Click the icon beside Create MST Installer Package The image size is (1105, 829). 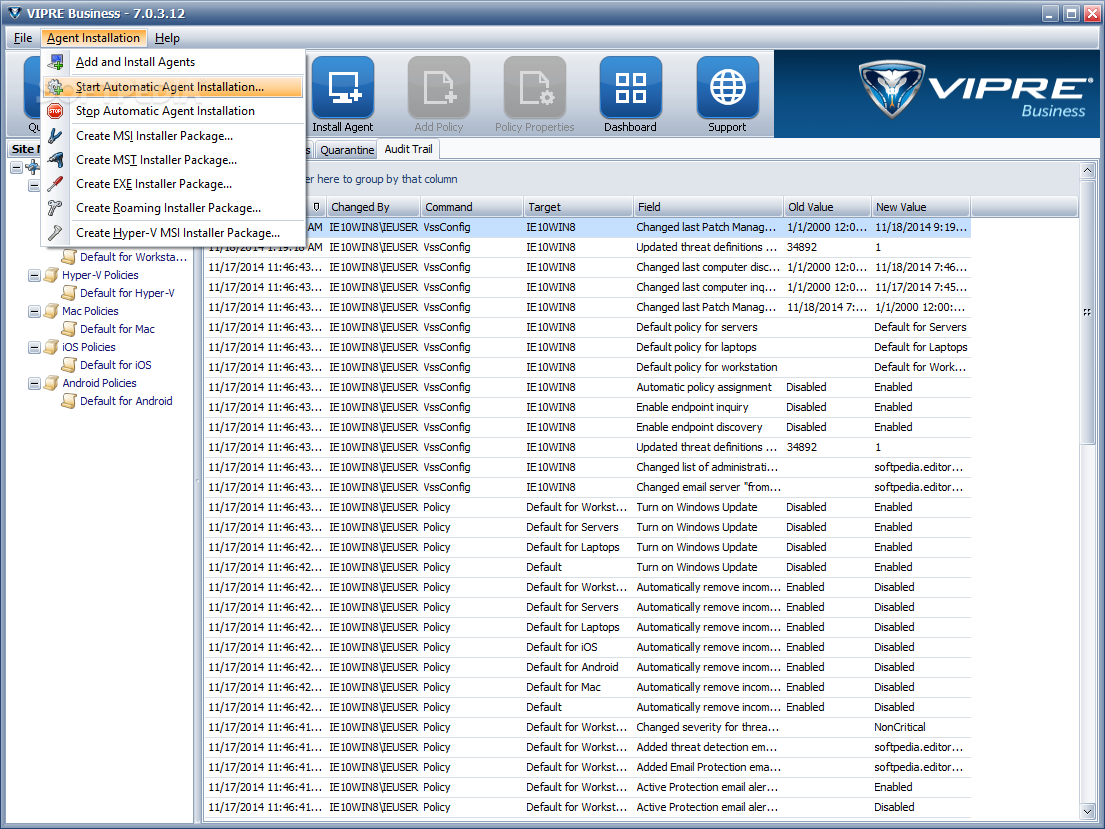[x=56, y=160]
